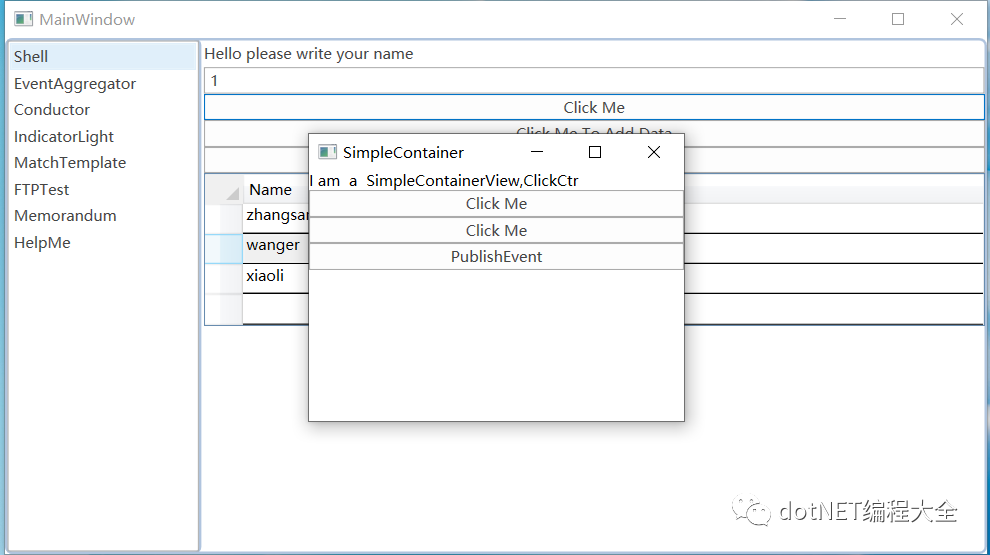Click the SimpleContainer window title icon
The image size is (990, 555).
pyautogui.click(x=327, y=152)
